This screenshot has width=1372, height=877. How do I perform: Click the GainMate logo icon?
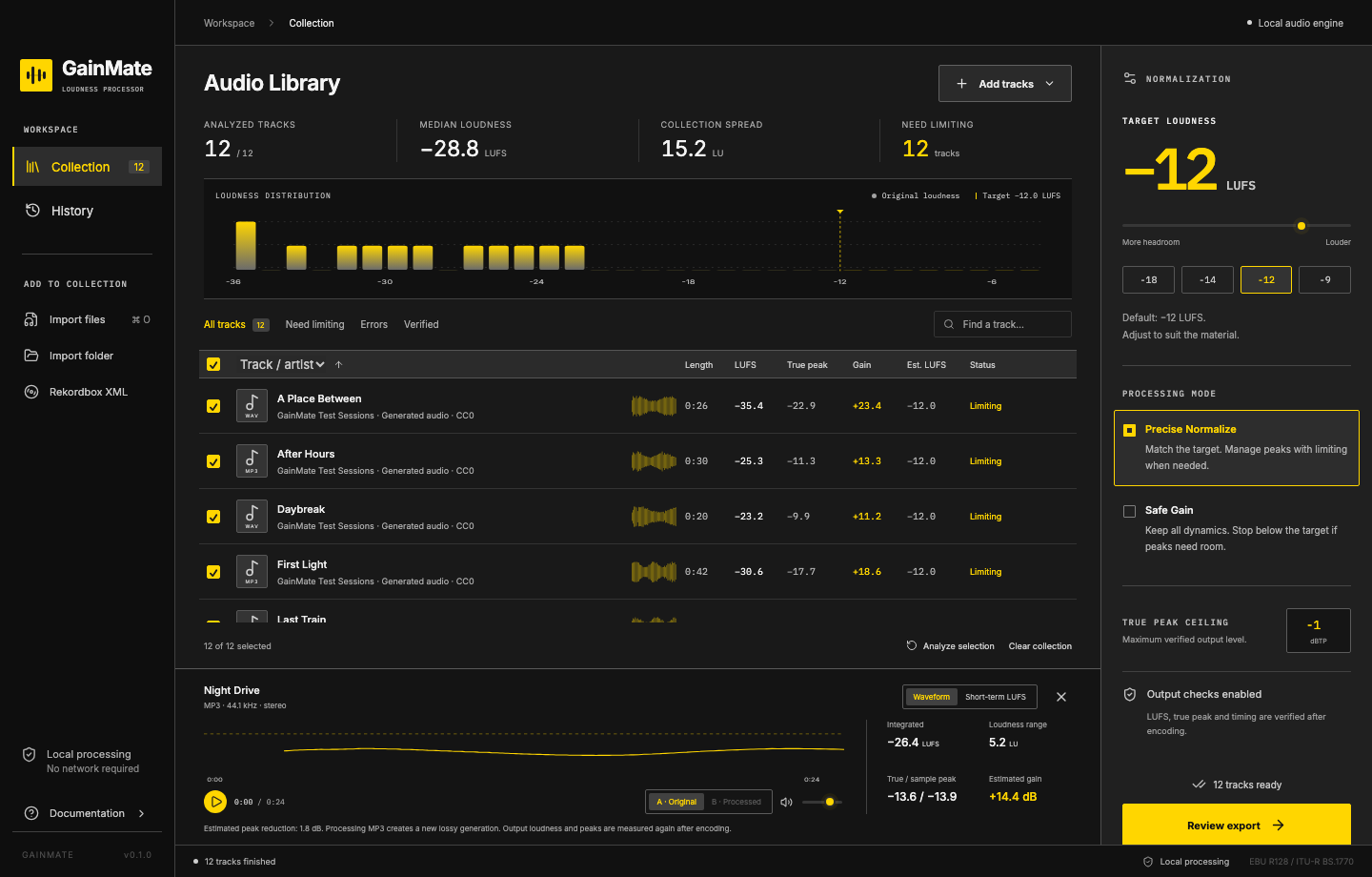(x=36, y=75)
